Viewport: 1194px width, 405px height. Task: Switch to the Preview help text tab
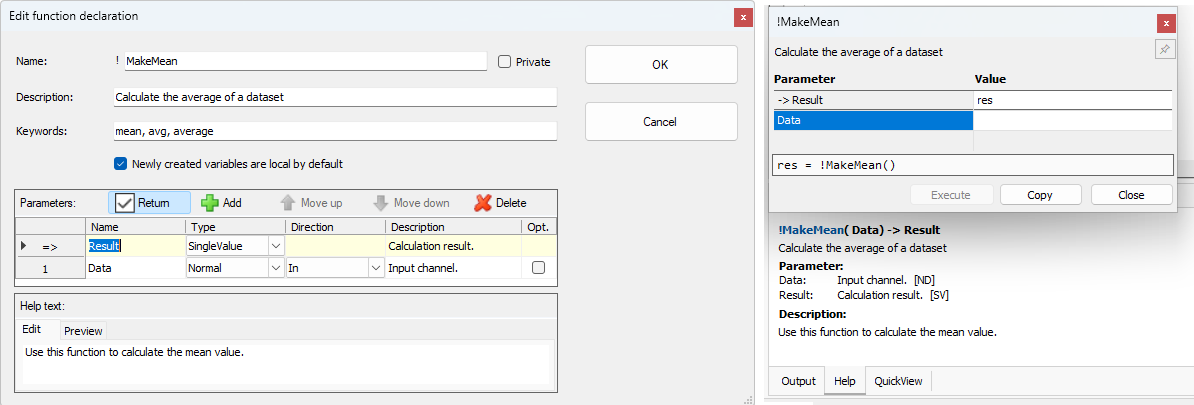pyautogui.click(x=83, y=331)
